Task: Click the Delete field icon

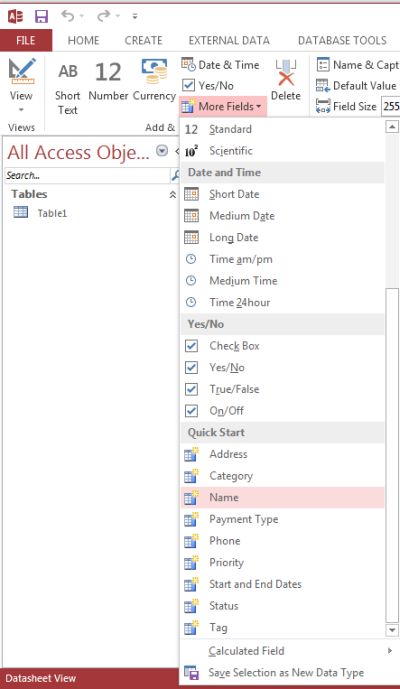Action: pyautogui.click(x=286, y=80)
